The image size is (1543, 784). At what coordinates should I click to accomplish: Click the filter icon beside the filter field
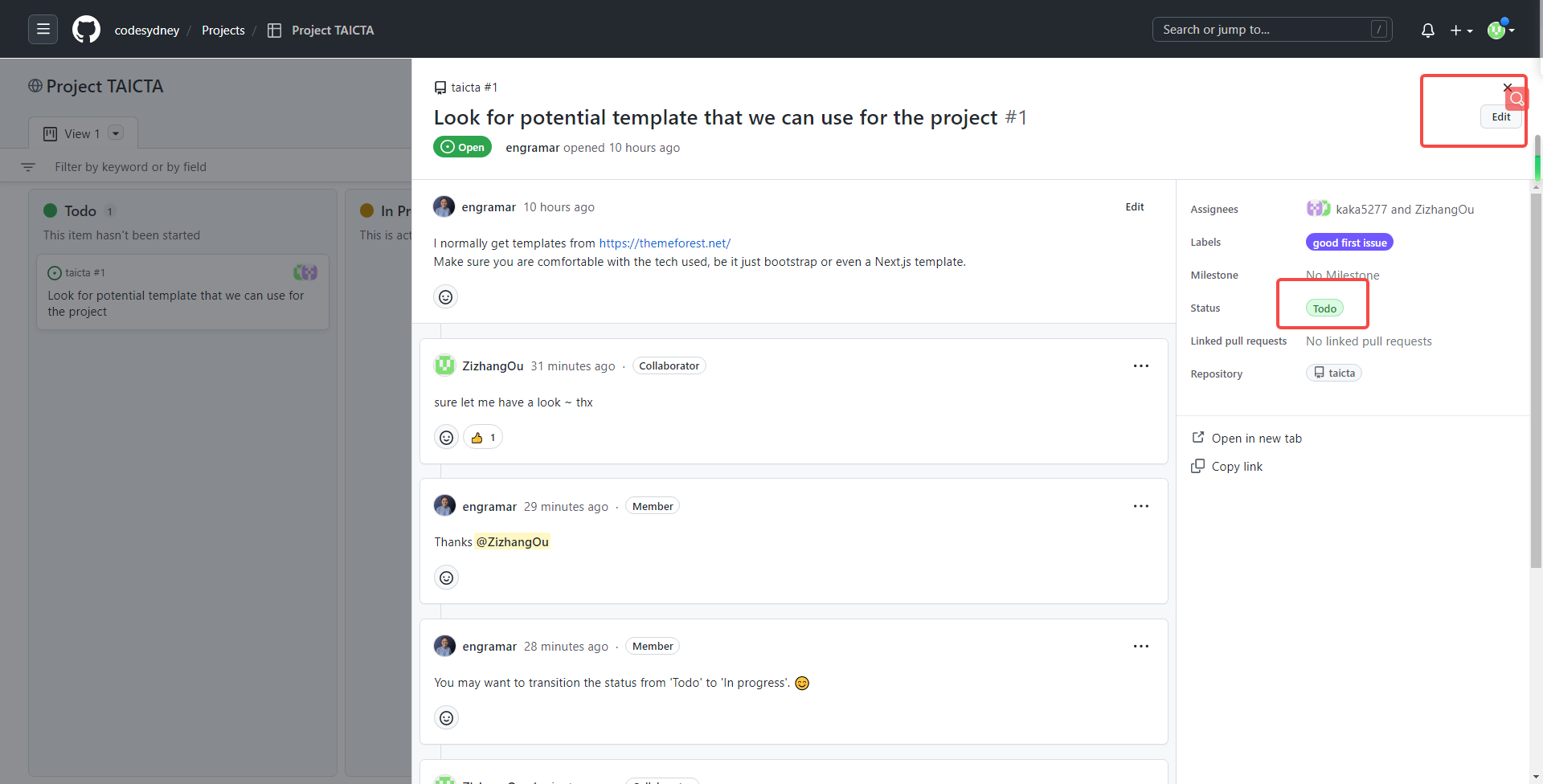click(27, 167)
